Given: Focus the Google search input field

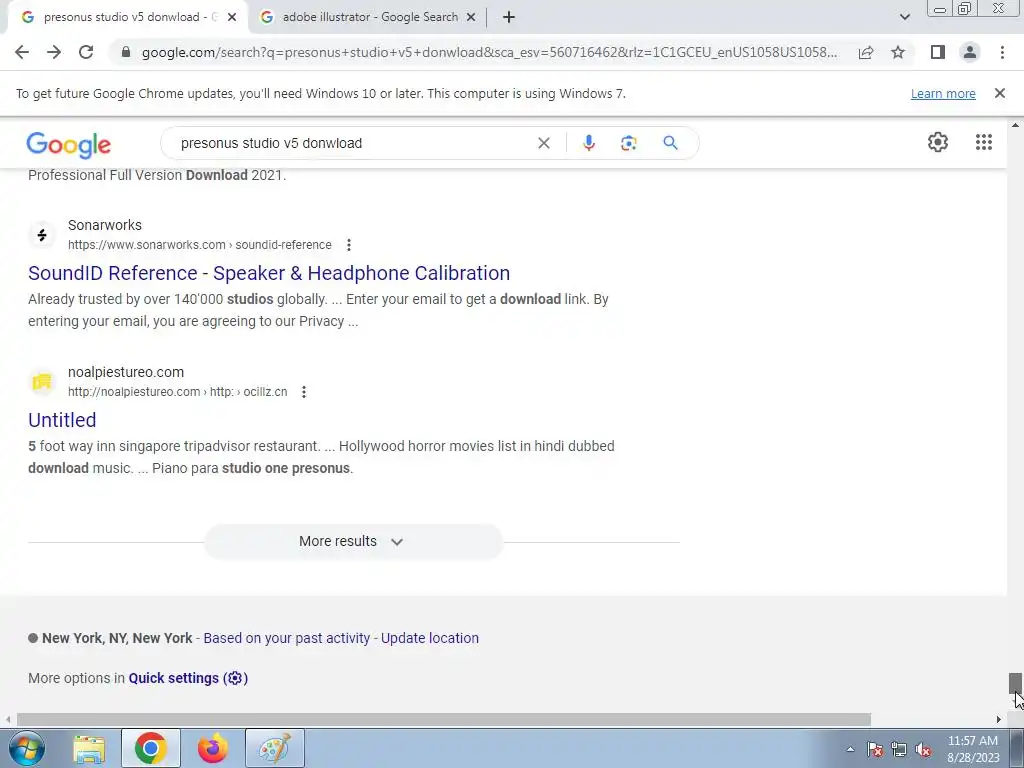Looking at the screenshot, I should click(353, 143).
